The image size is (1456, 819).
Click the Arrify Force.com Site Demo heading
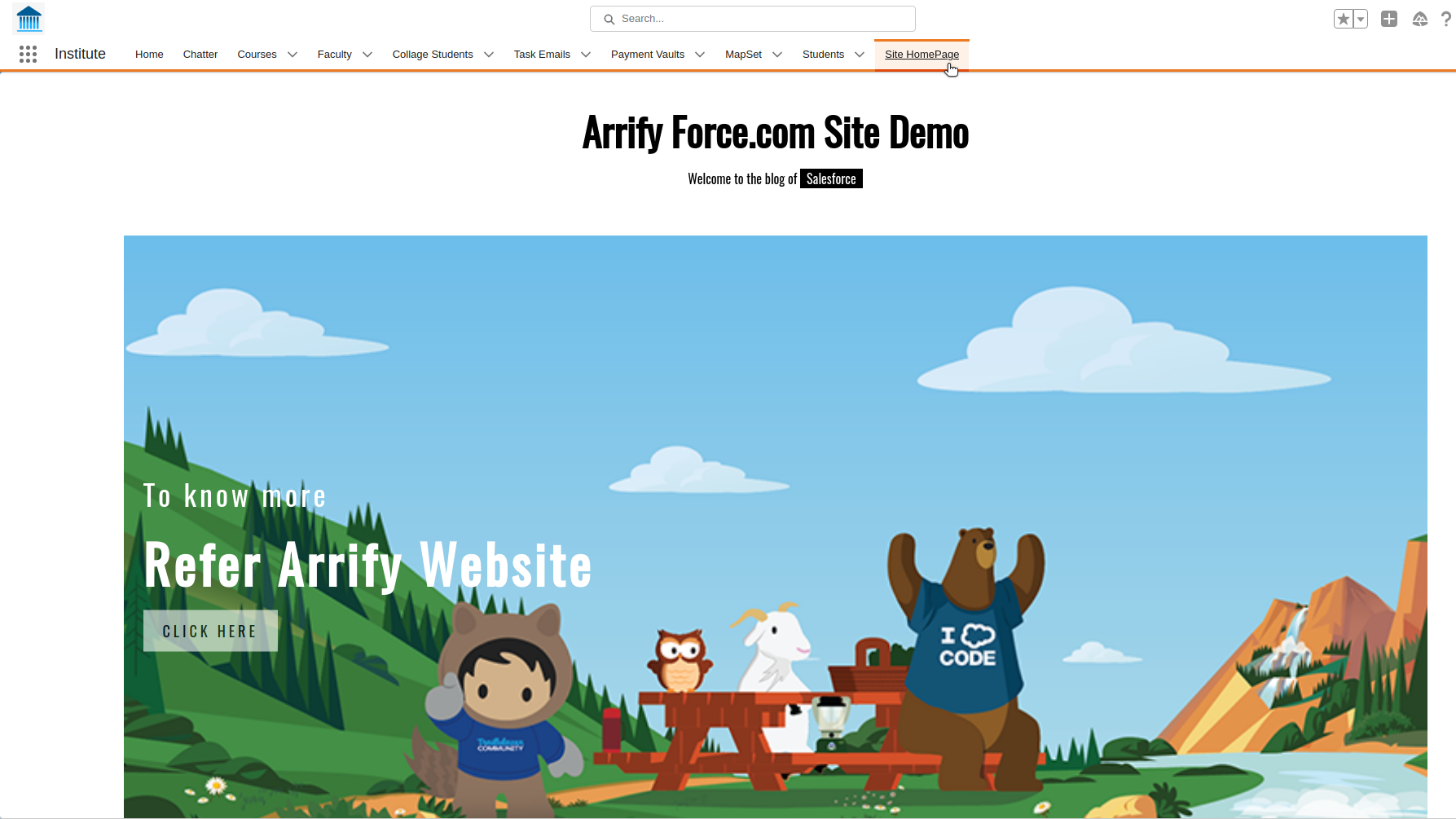[x=776, y=133]
